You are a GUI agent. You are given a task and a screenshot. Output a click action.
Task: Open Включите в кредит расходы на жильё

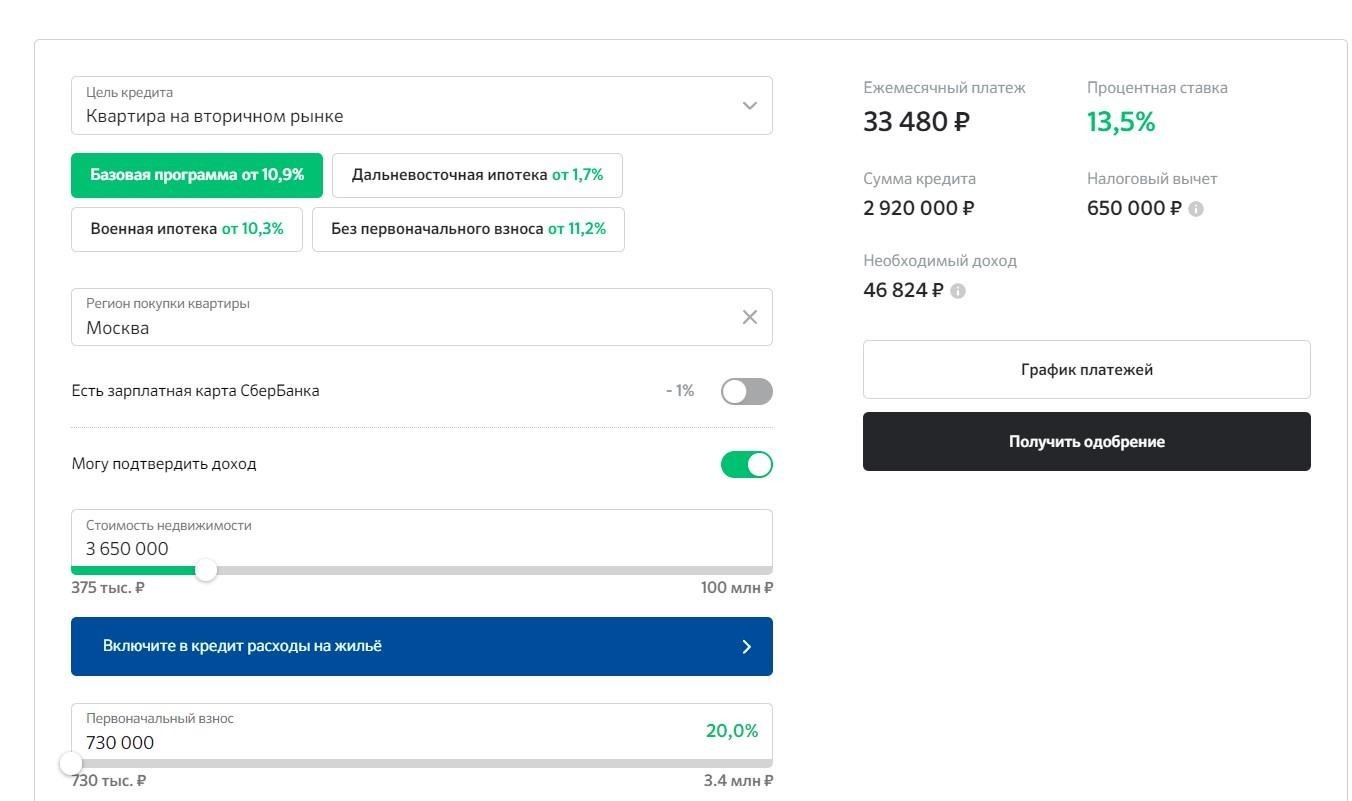tap(421, 647)
